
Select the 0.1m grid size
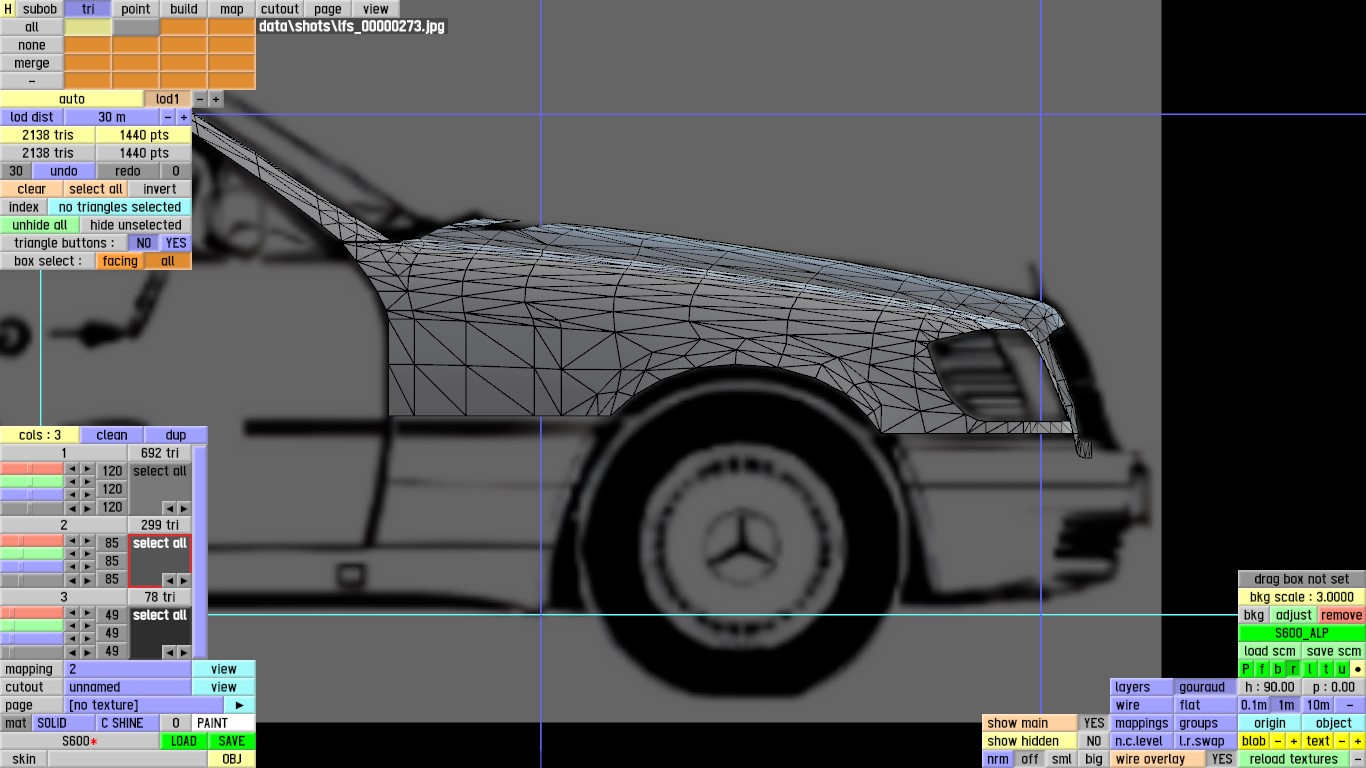pyautogui.click(x=1254, y=705)
